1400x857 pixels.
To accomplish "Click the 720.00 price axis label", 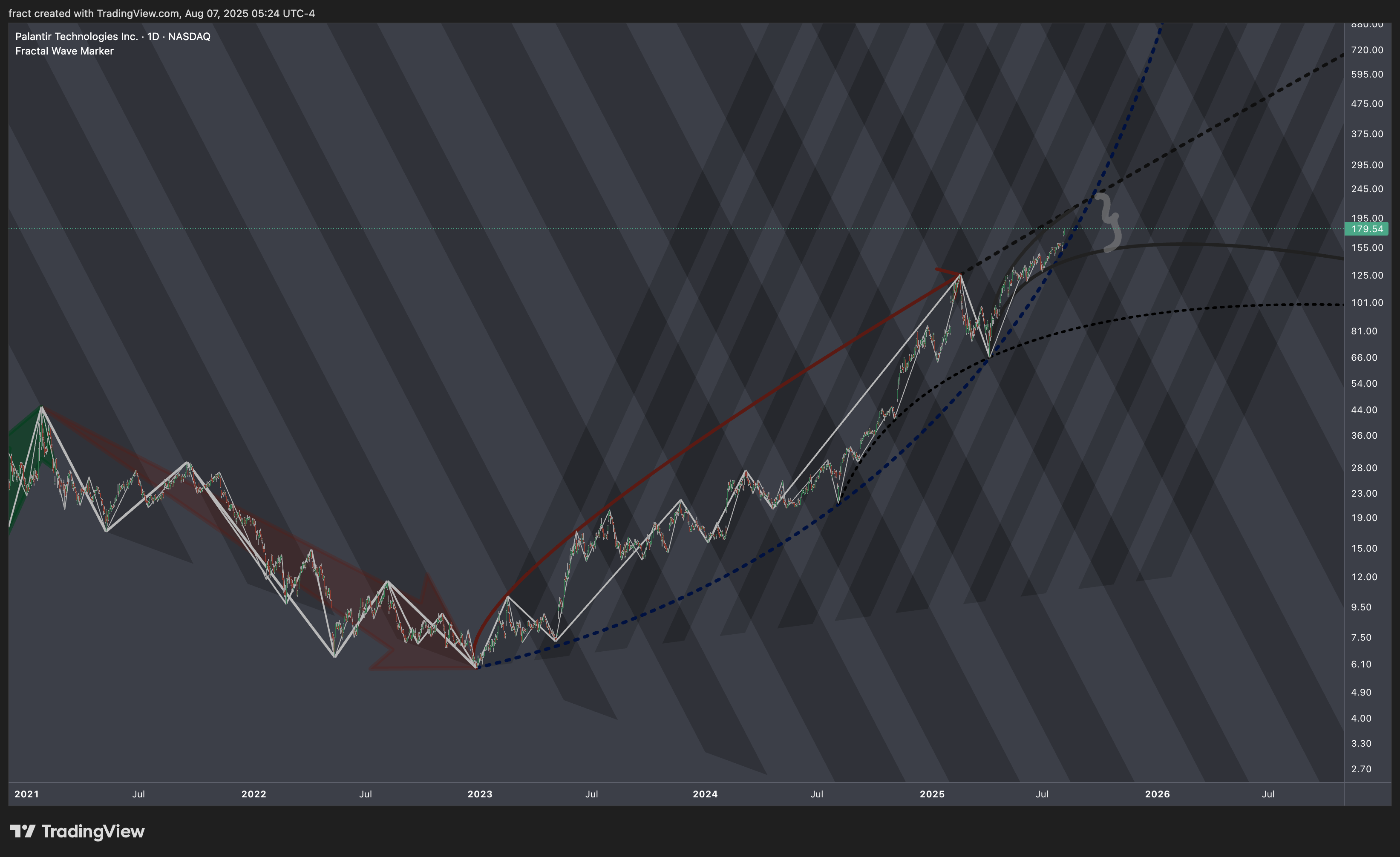I will pyautogui.click(x=1367, y=50).
